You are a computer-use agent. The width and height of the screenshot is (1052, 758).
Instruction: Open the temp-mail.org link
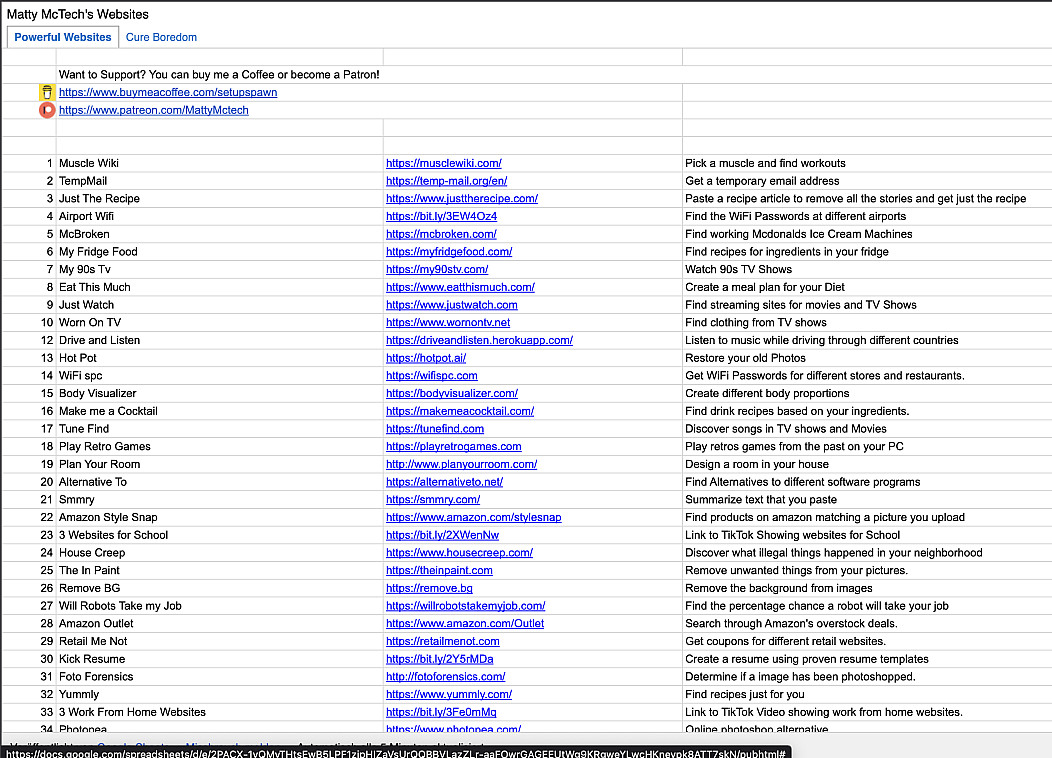click(446, 181)
